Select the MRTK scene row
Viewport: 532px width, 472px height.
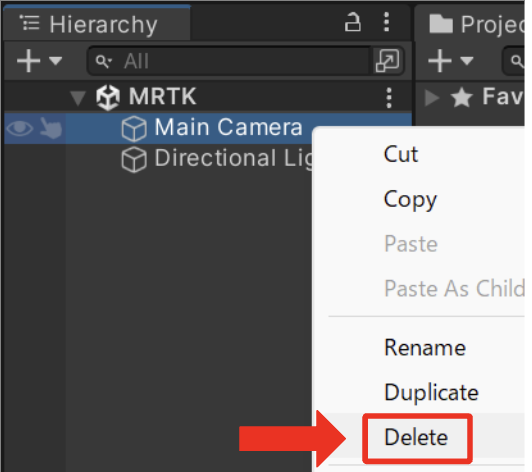click(208, 97)
